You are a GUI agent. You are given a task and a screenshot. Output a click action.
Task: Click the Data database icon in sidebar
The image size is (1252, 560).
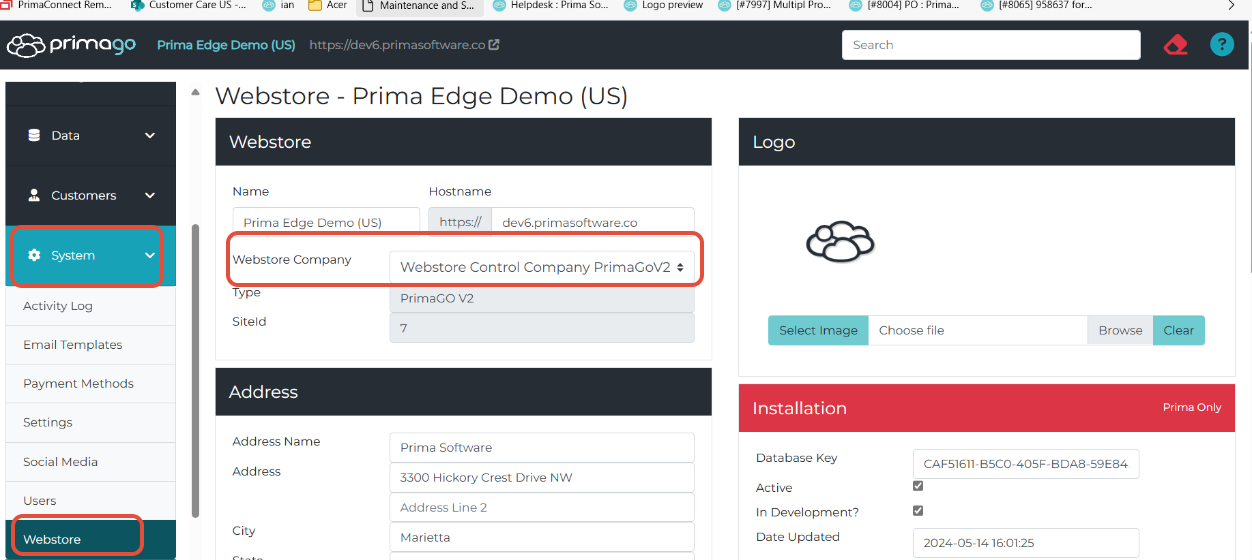[34, 135]
